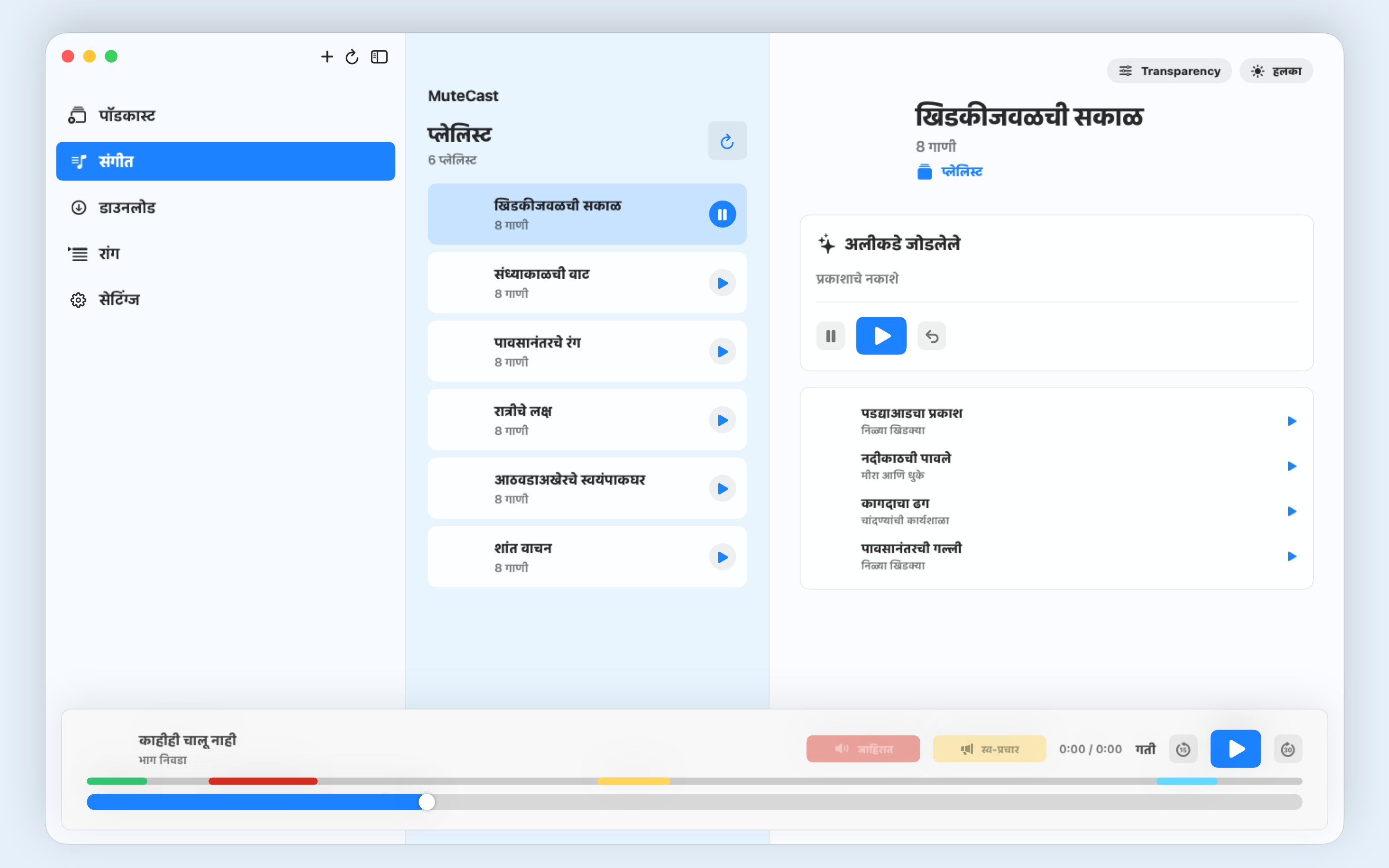
Task: Click the sidebar refresh arrow icon
Action: [352, 56]
